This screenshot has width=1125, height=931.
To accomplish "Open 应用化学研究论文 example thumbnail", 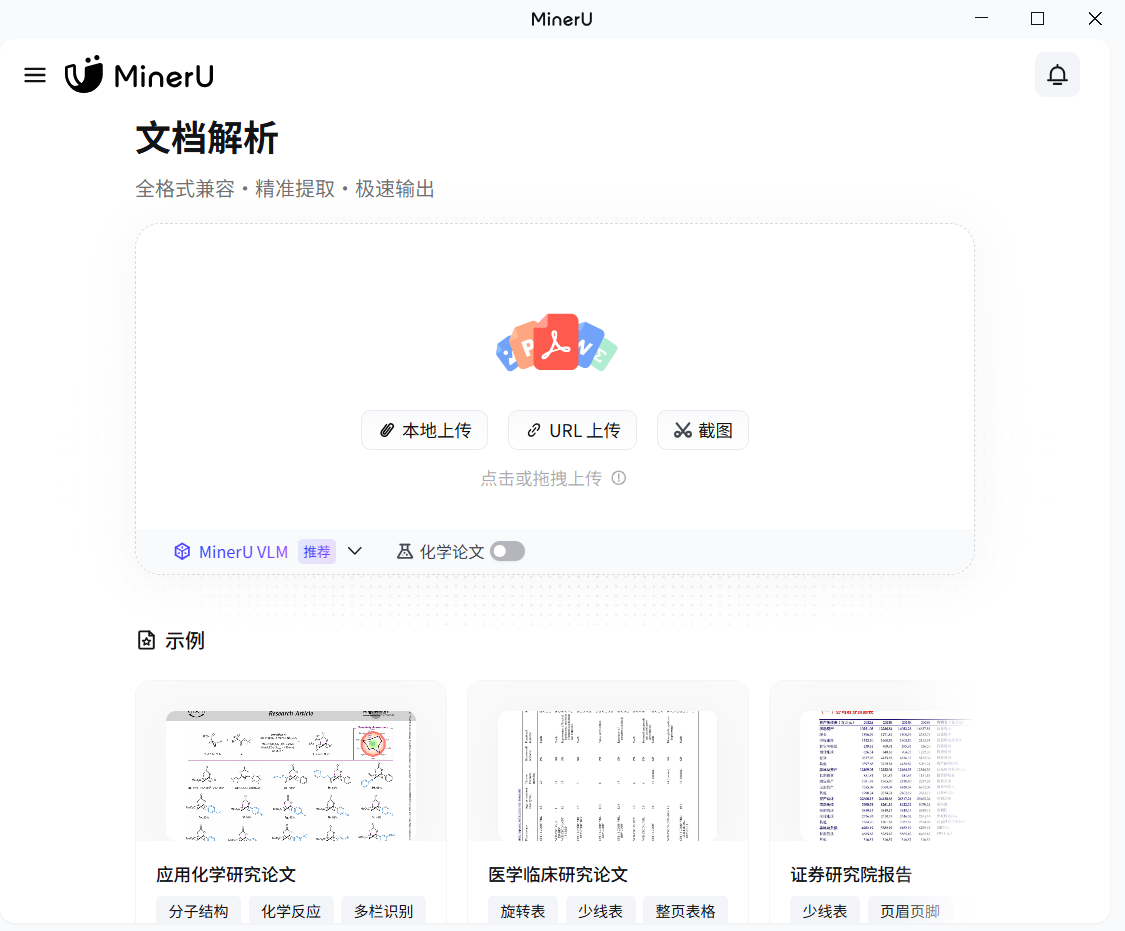I will tap(291, 775).
